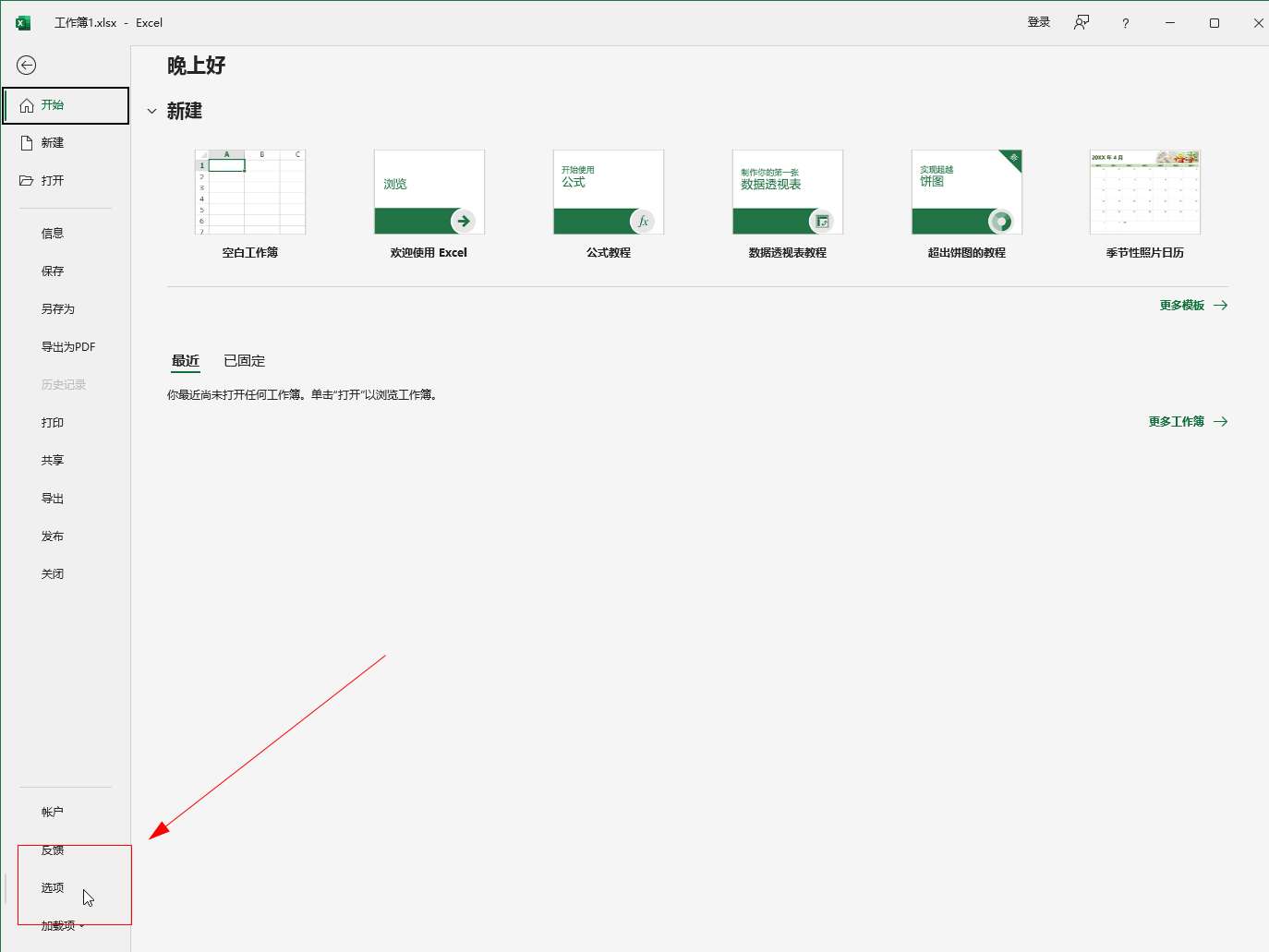The height and width of the screenshot is (952, 1269).
Task: Open the 数据透视表教程 template
Action: 788,205
